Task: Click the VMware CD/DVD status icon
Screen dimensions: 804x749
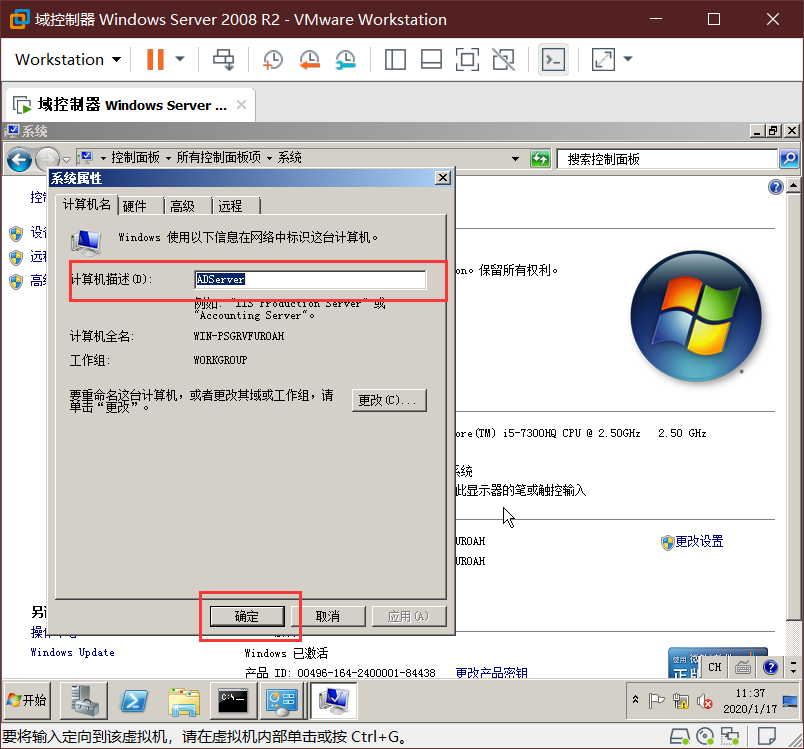Action: (705, 737)
